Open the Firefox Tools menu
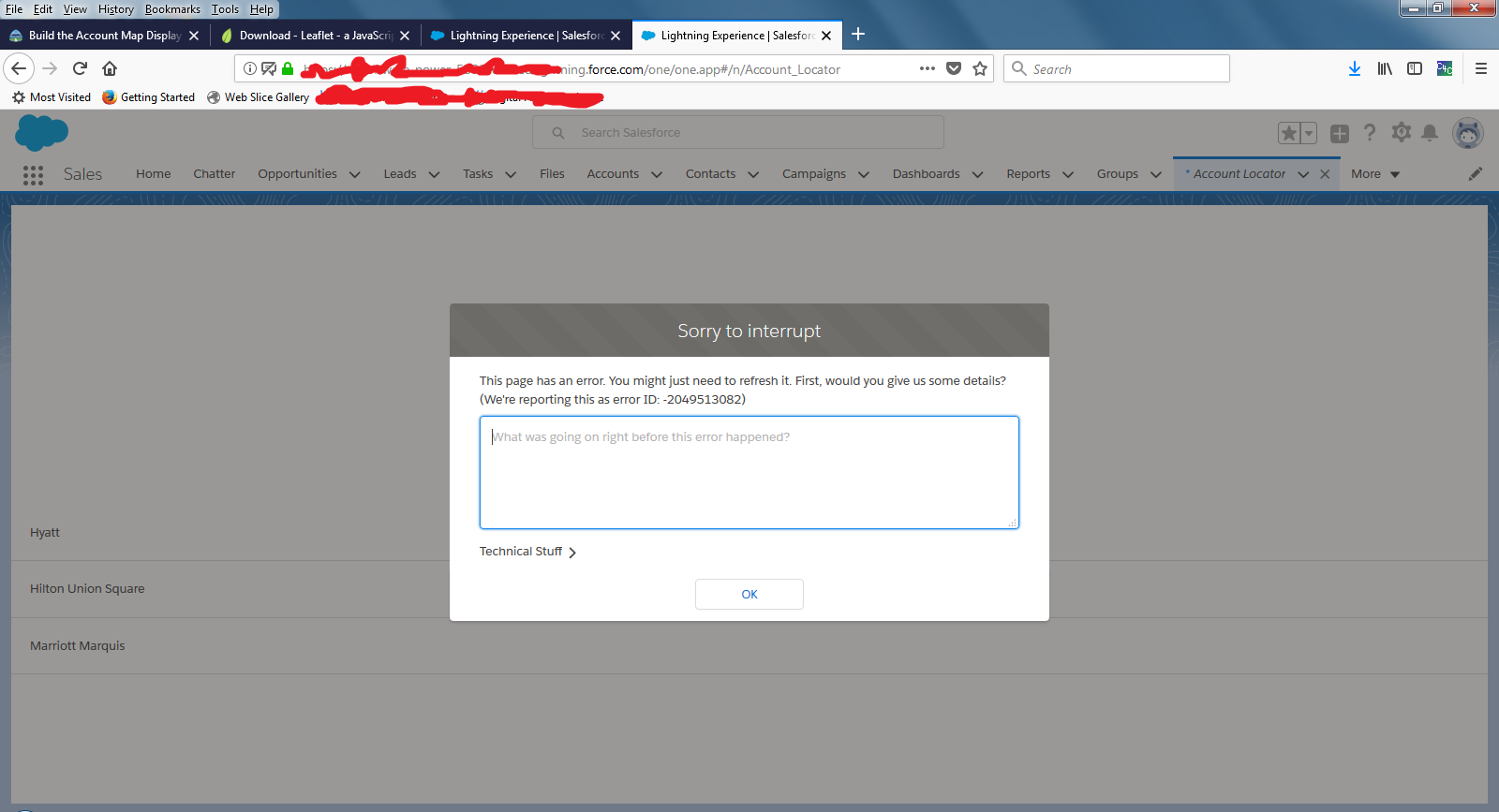 pyautogui.click(x=225, y=9)
